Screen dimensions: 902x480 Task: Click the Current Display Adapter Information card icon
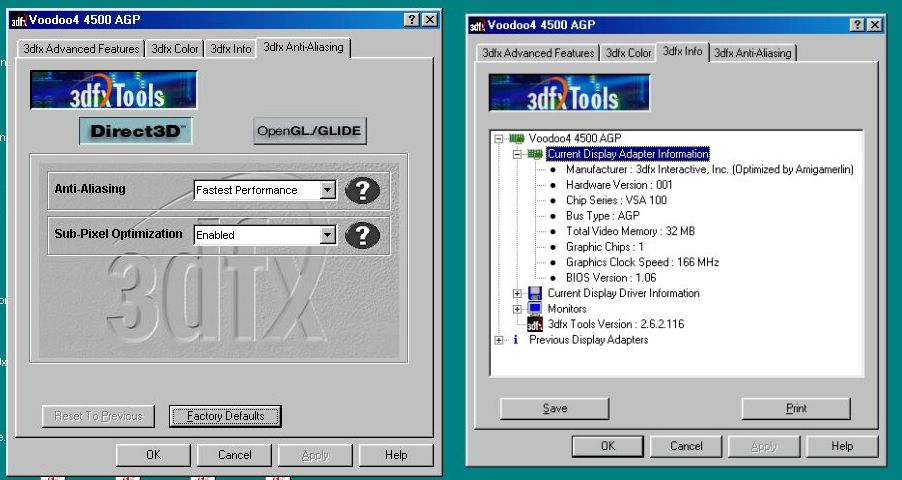click(x=535, y=154)
